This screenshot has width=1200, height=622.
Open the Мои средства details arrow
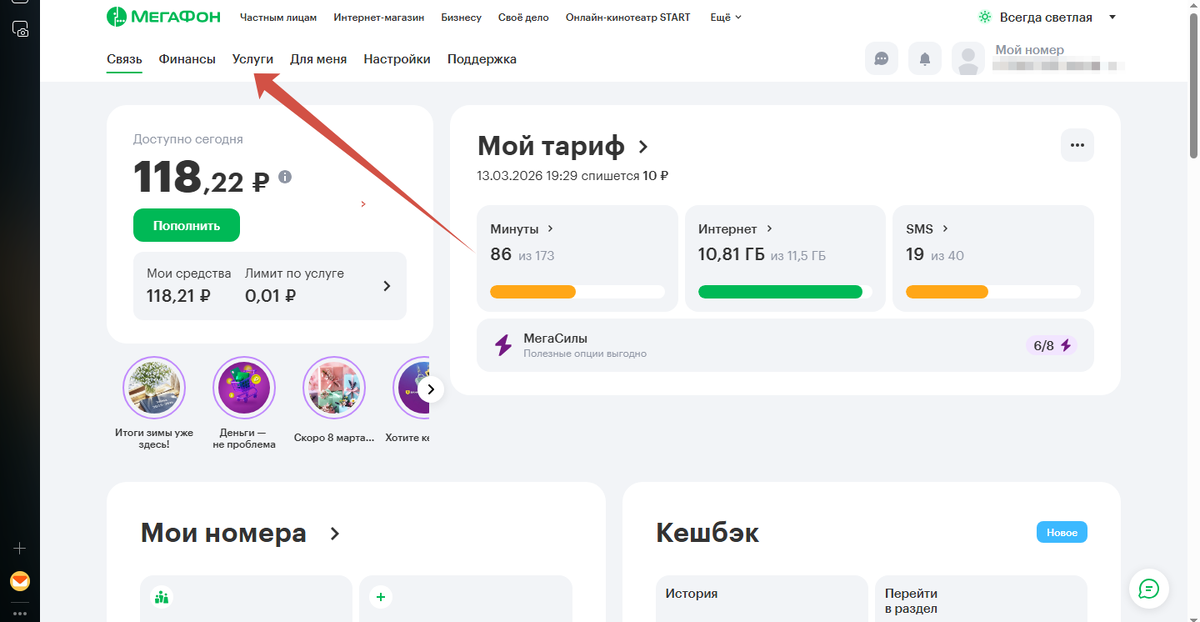(387, 286)
